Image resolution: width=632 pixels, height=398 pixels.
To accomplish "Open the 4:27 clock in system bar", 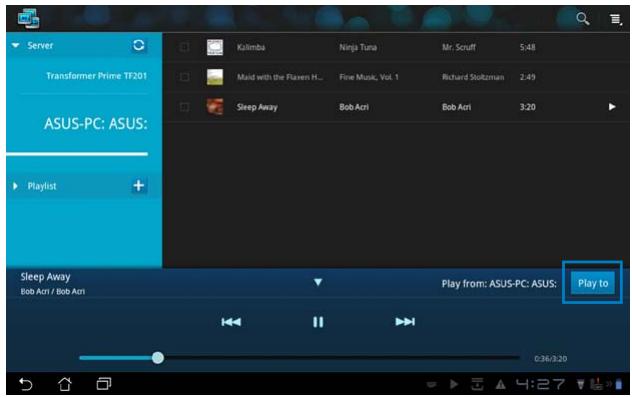I will (540, 384).
